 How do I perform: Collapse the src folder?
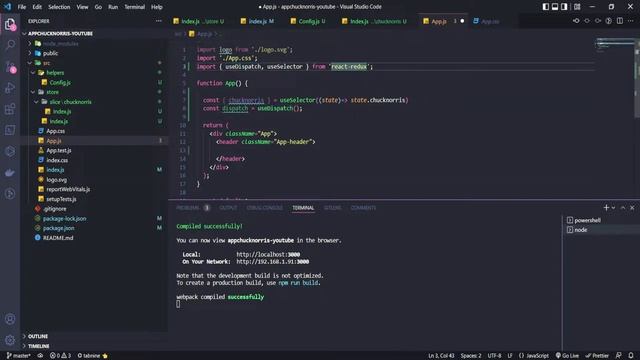coord(46,63)
